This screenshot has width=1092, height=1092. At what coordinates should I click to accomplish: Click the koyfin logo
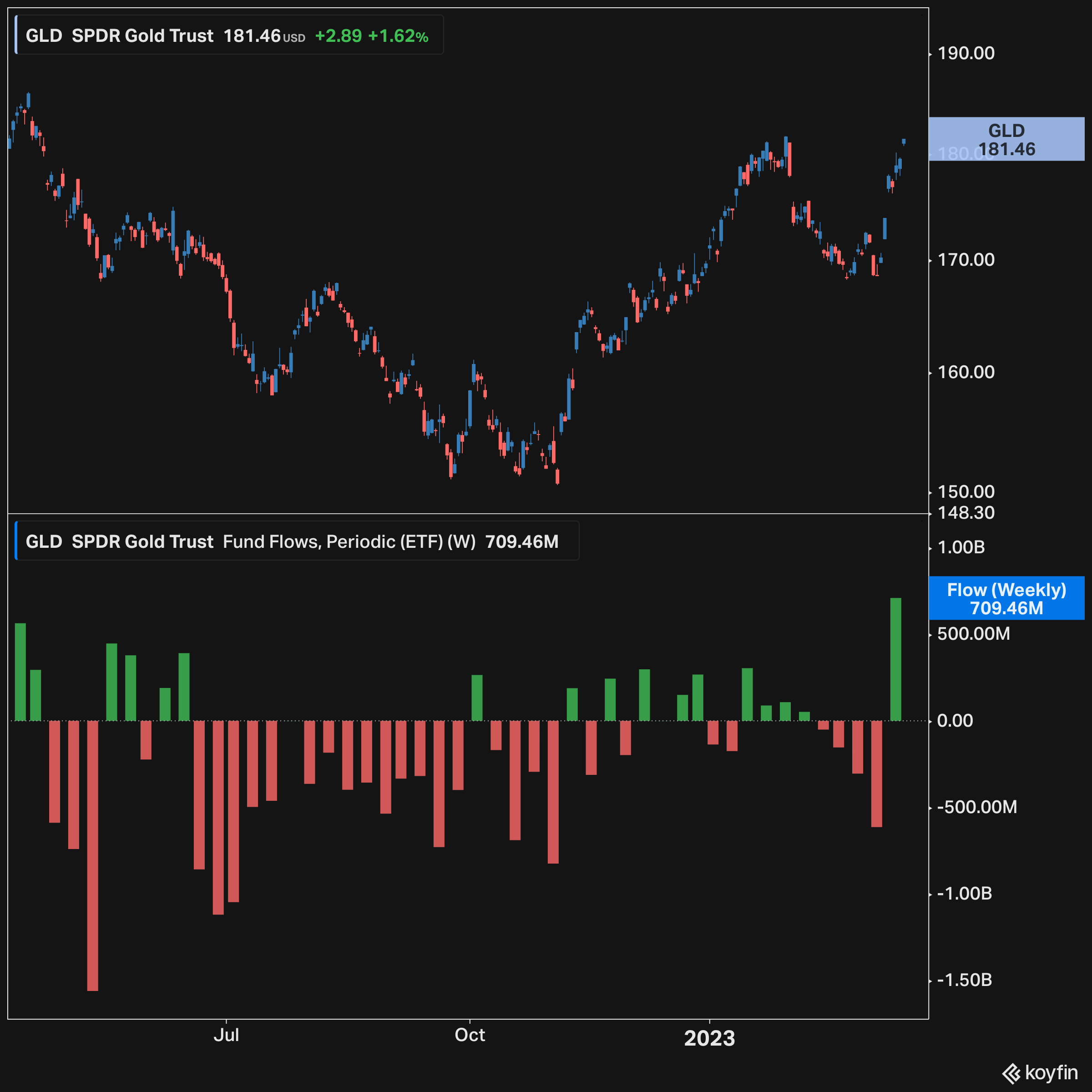click(x=1040, y=1072)
